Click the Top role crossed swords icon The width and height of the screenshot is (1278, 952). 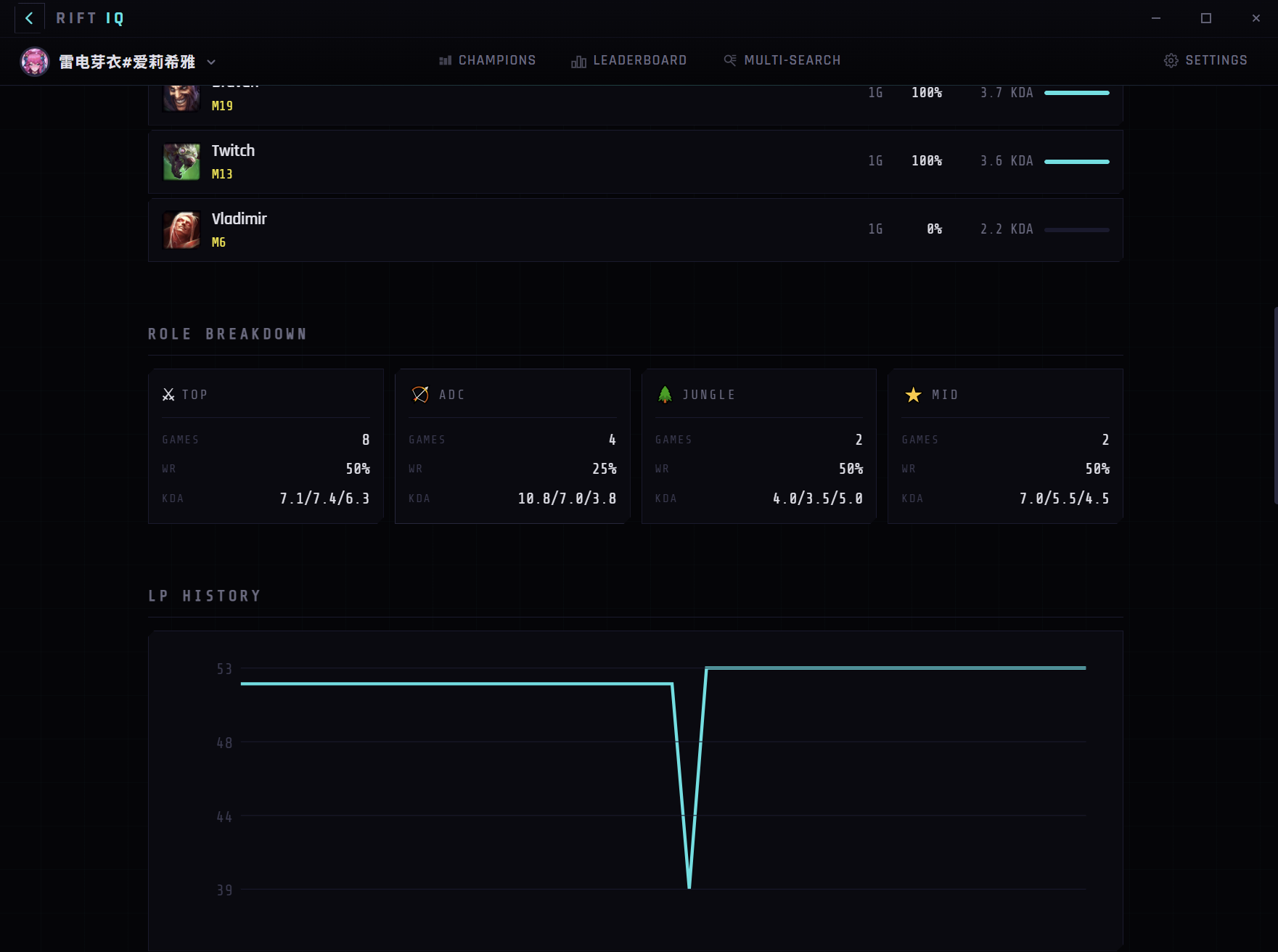point(168,395)
